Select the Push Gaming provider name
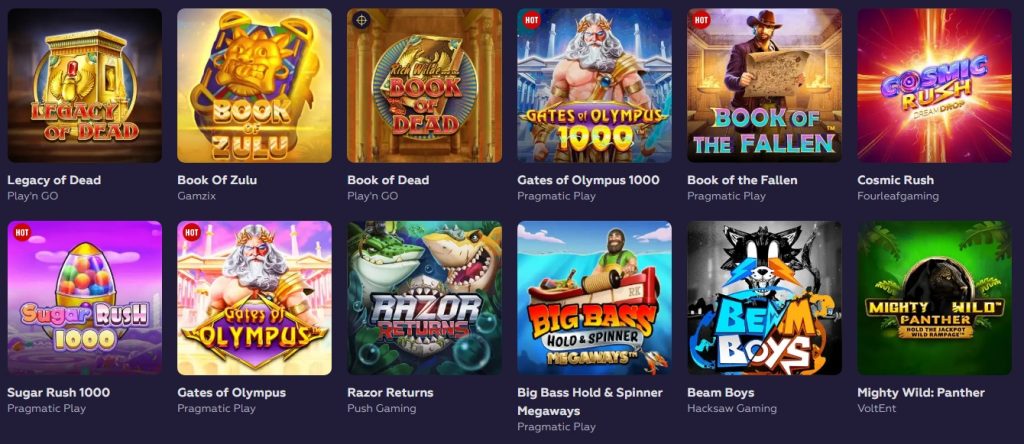This screenshot has width=1024, height=444. point(381,408)
